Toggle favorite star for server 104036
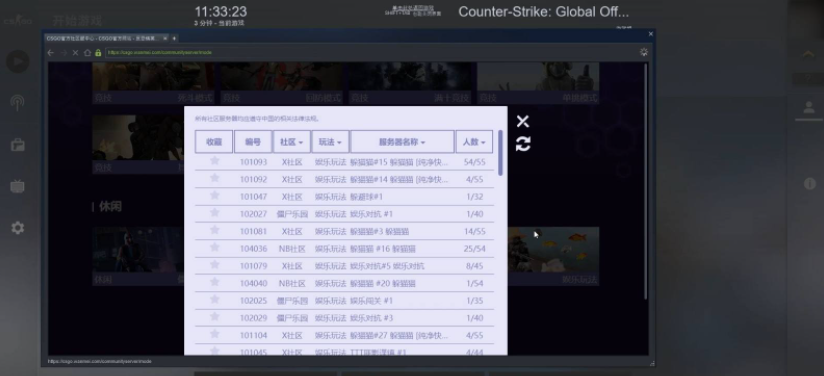Image resolution: width=824 pixels, height=376 pixels. click(214, 247)
